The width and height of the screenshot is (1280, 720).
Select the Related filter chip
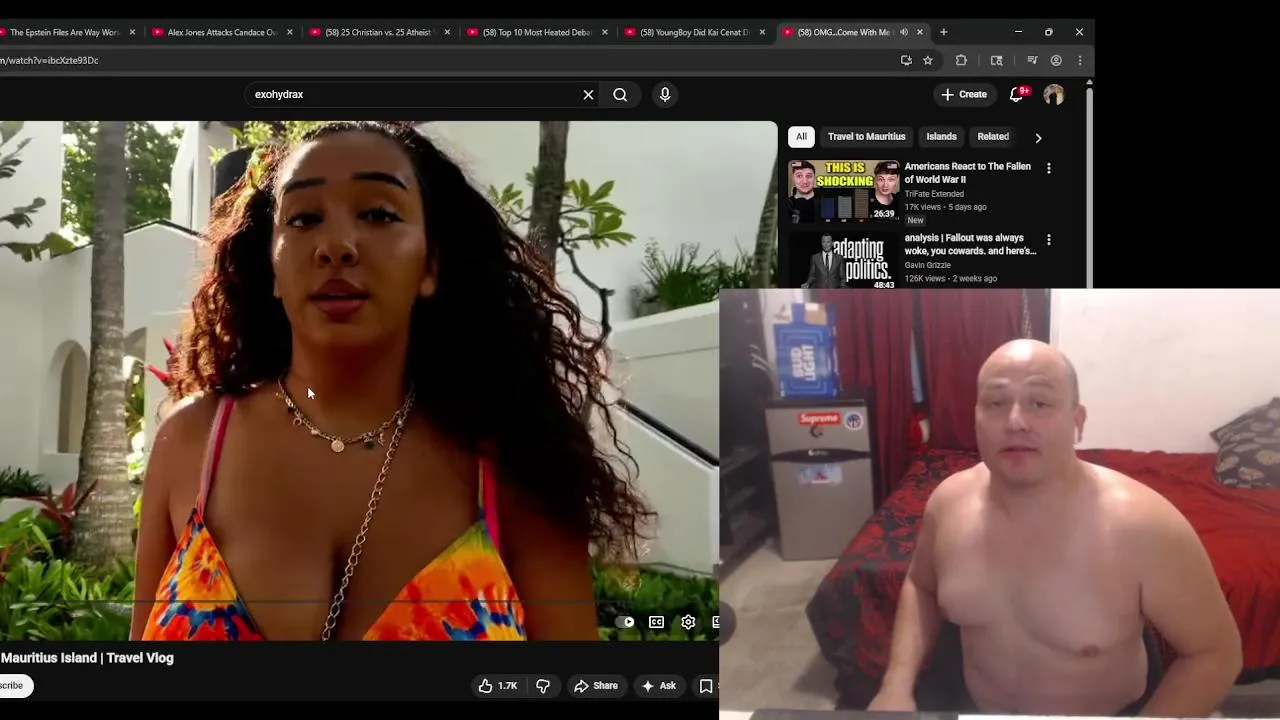pyautogui.click(x=993, y=137)
